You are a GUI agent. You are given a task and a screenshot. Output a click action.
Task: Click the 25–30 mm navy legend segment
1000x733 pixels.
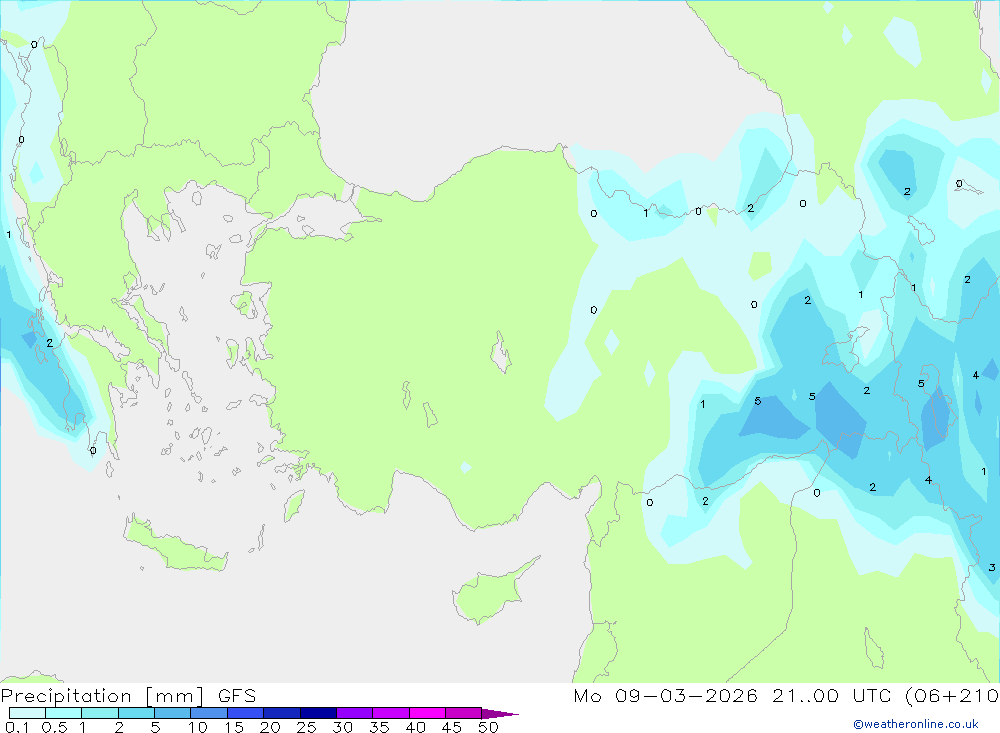pos(318,713)
